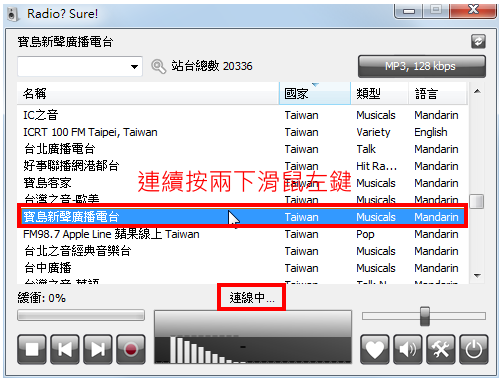Skip to the next station

[x=98, y=349]
